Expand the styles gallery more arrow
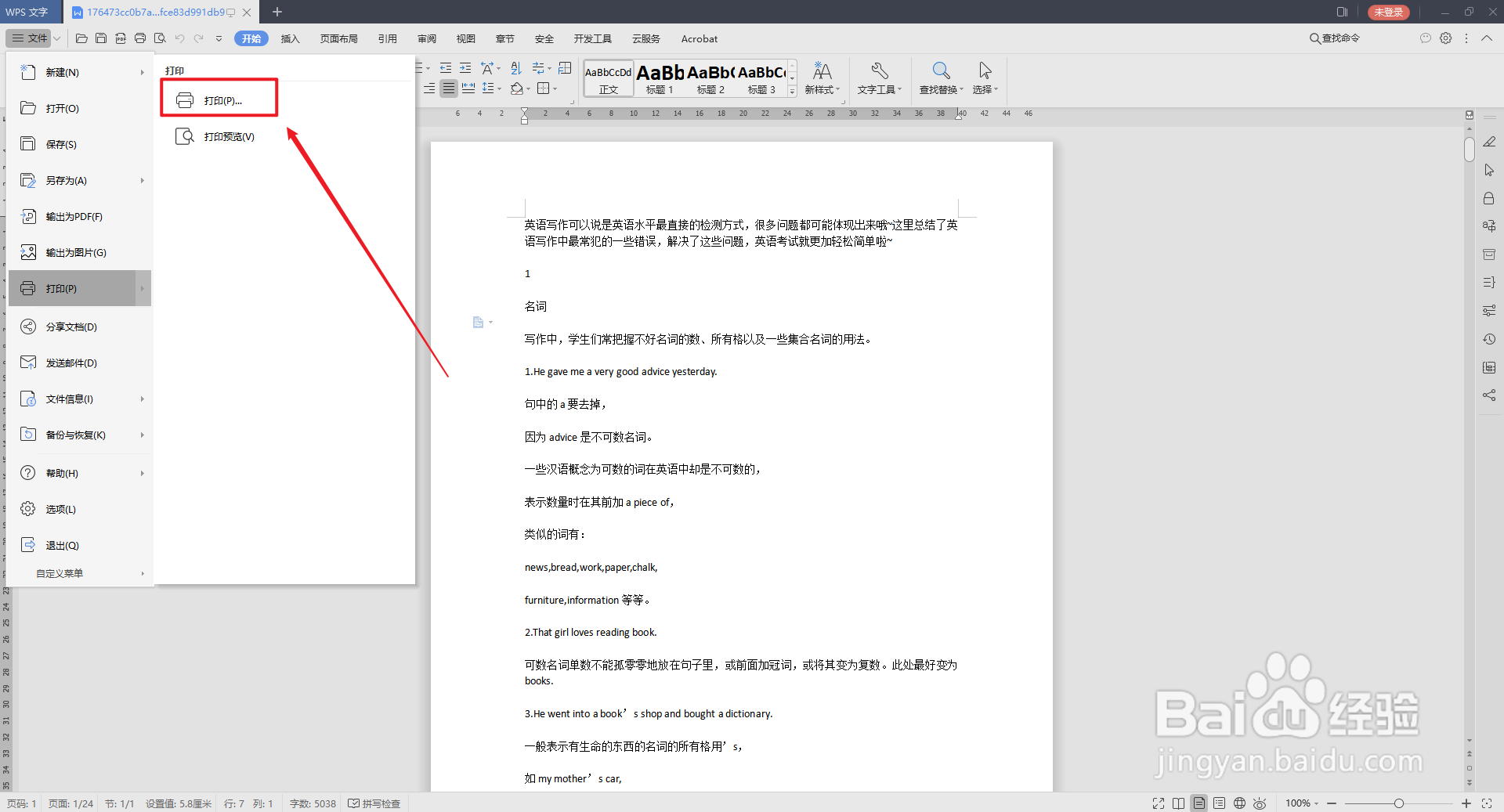Image resolution: width=1504 pixels, height=812 pixels. click(792, 92)
